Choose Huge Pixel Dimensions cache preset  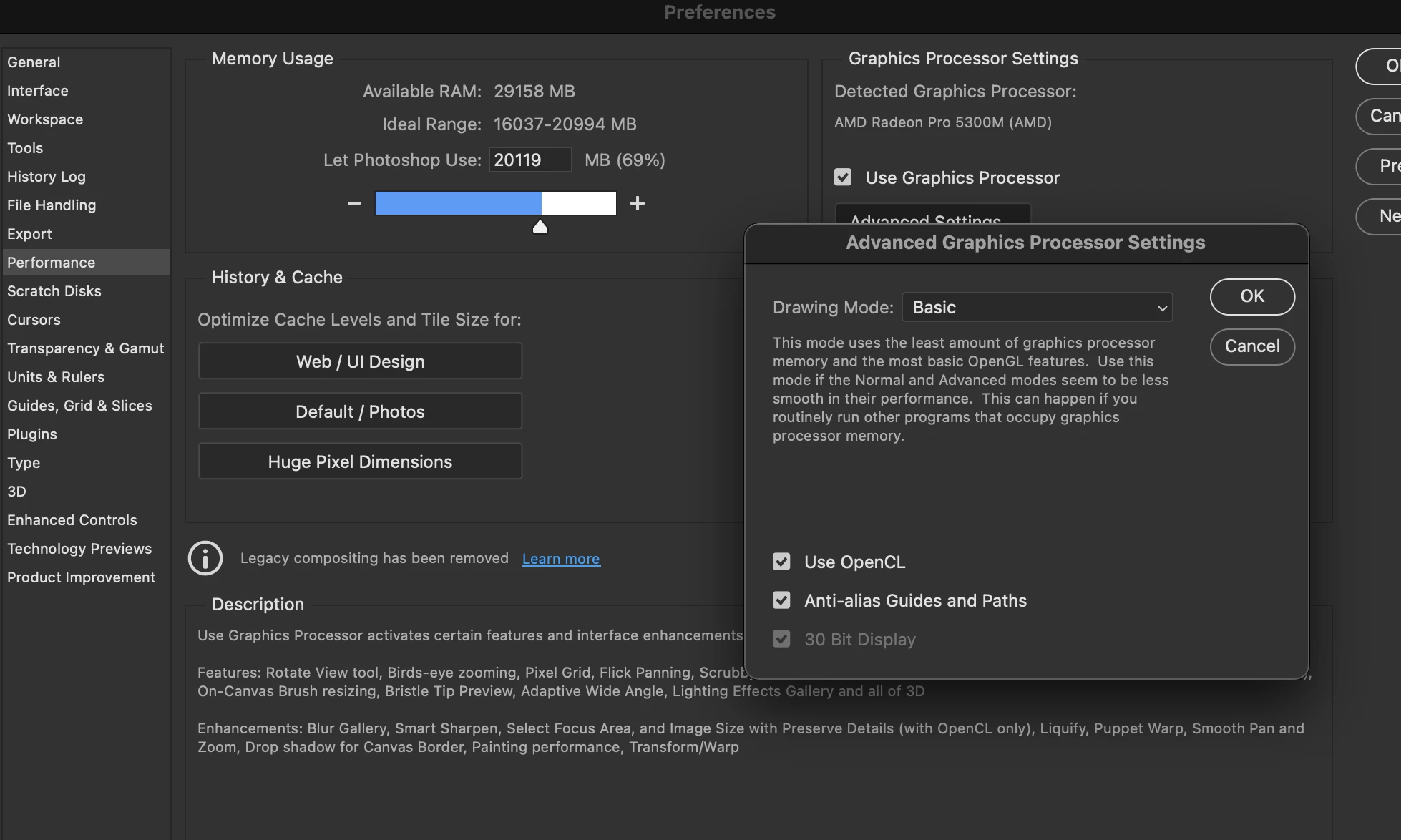point(360,461)
